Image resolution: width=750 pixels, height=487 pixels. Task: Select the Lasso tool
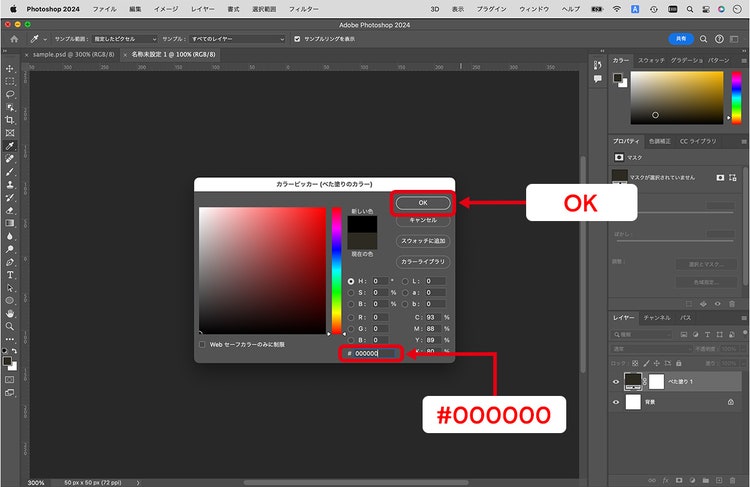(x=10, y=94)
